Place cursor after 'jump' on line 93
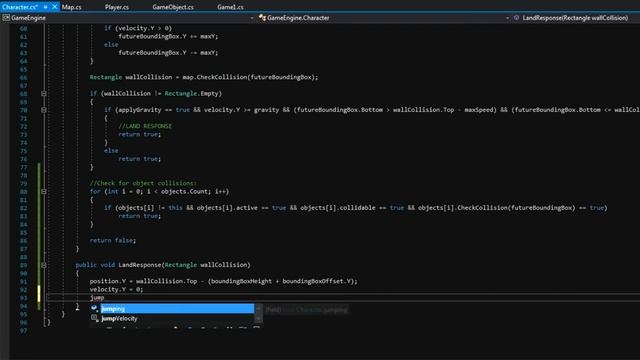Viewport: 640px width, 360px height. pos(104,298)
